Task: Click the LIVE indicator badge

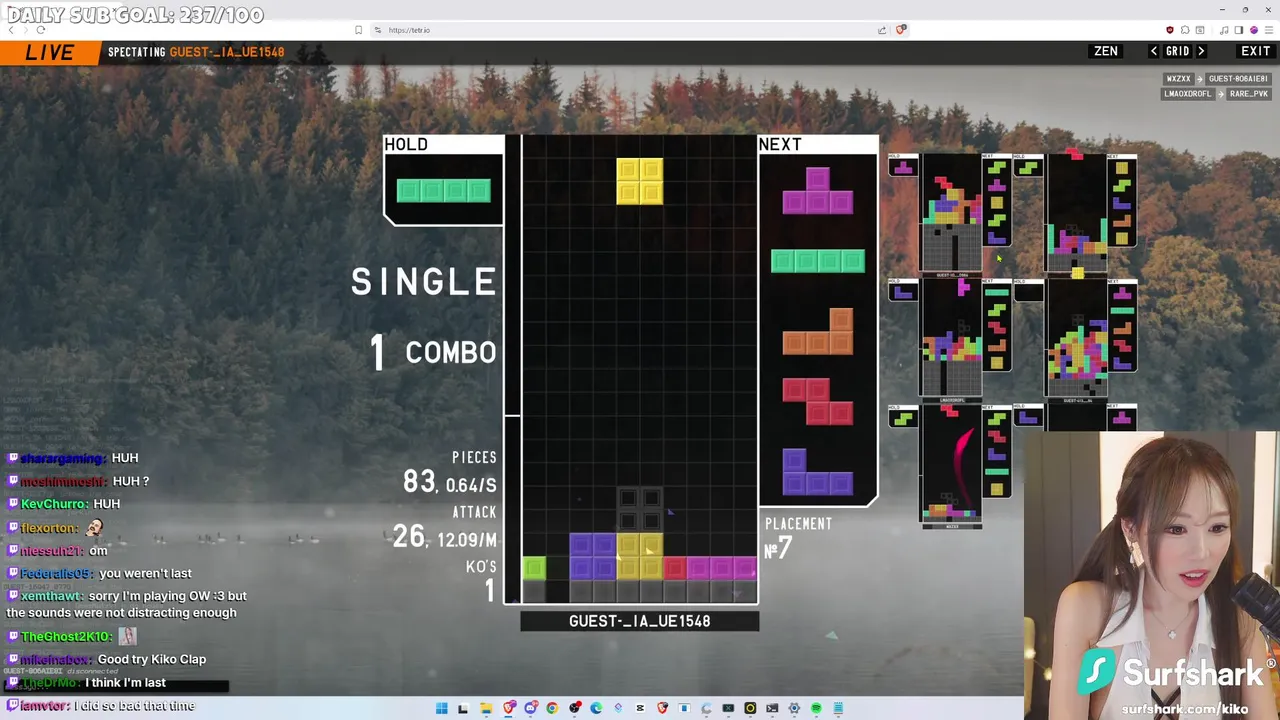Action: 49,53
